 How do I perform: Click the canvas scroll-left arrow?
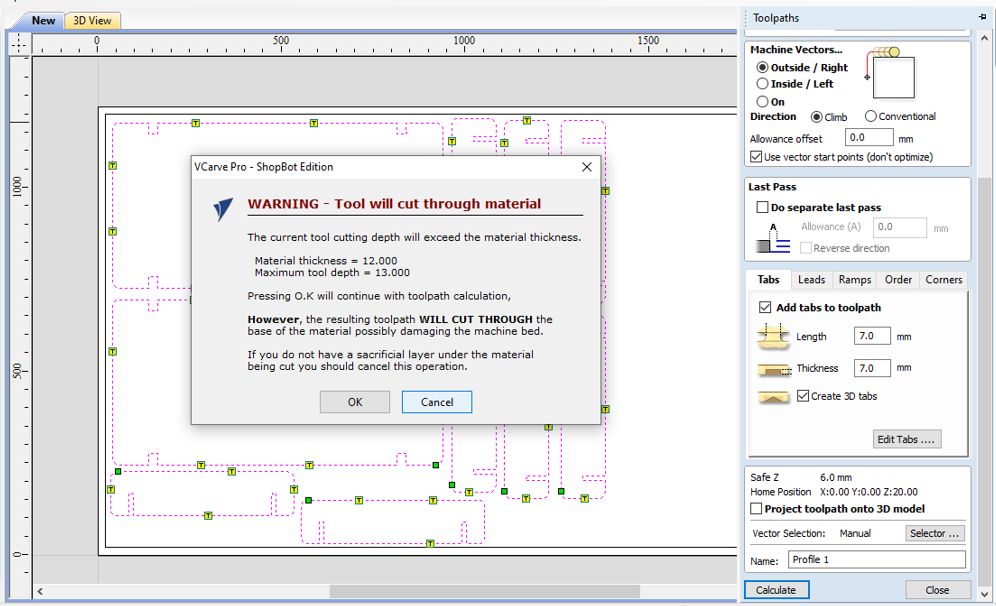point(40,591)
